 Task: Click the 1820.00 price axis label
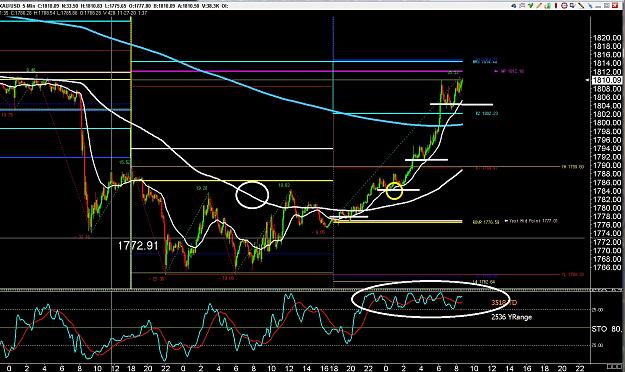pos(607,38)
